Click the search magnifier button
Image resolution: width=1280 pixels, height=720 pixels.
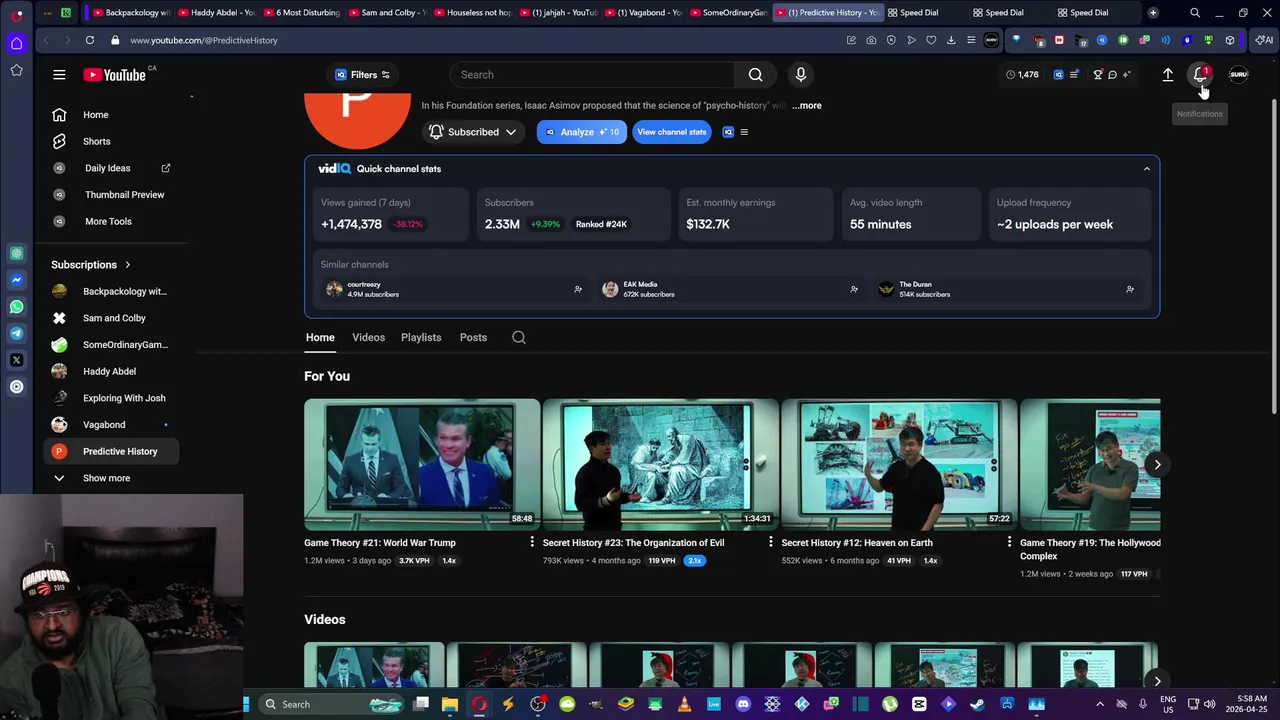tap(756, 75)
